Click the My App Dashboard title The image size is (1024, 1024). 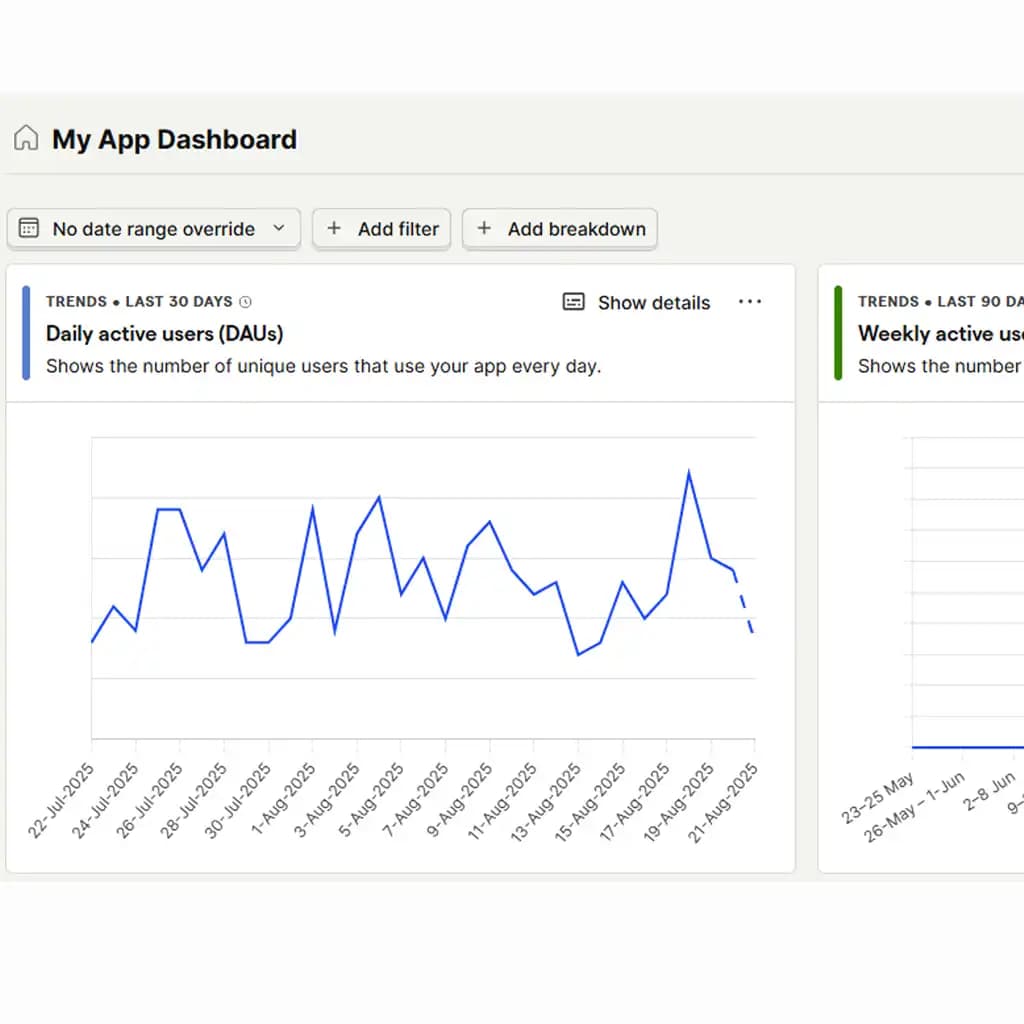[174, 139]
